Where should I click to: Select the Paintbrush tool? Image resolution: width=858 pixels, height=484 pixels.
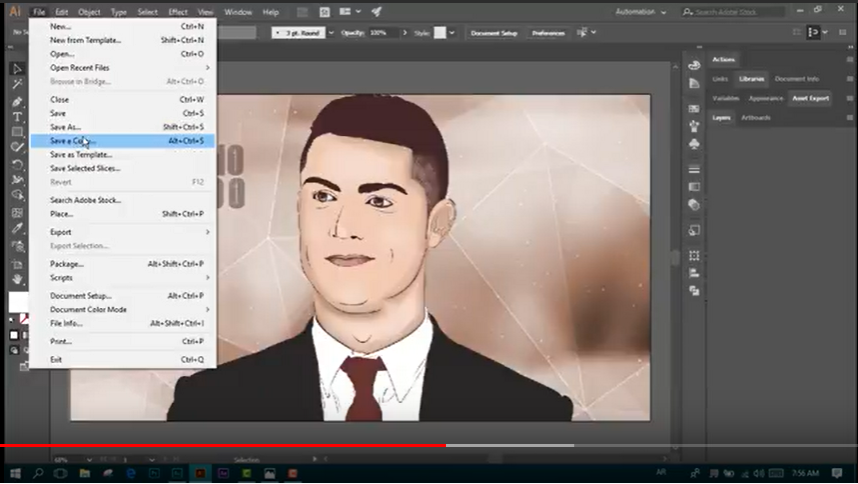pos(17,148)
